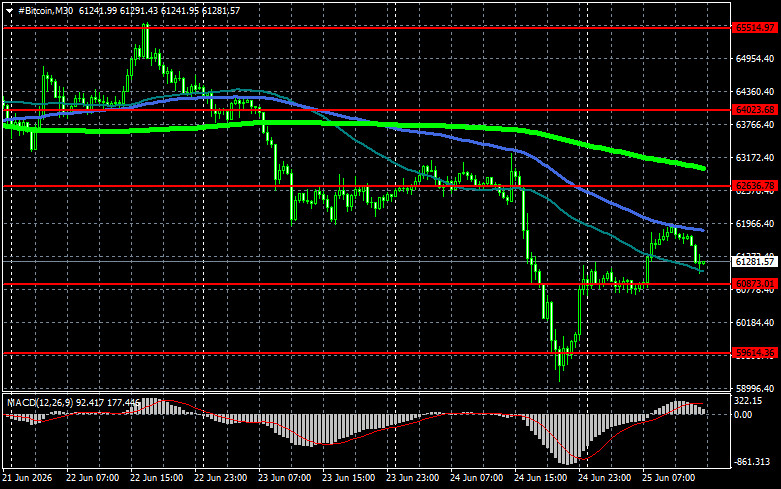Select the 24 Jun 07:00 time axis label

(x=477, y=478)
